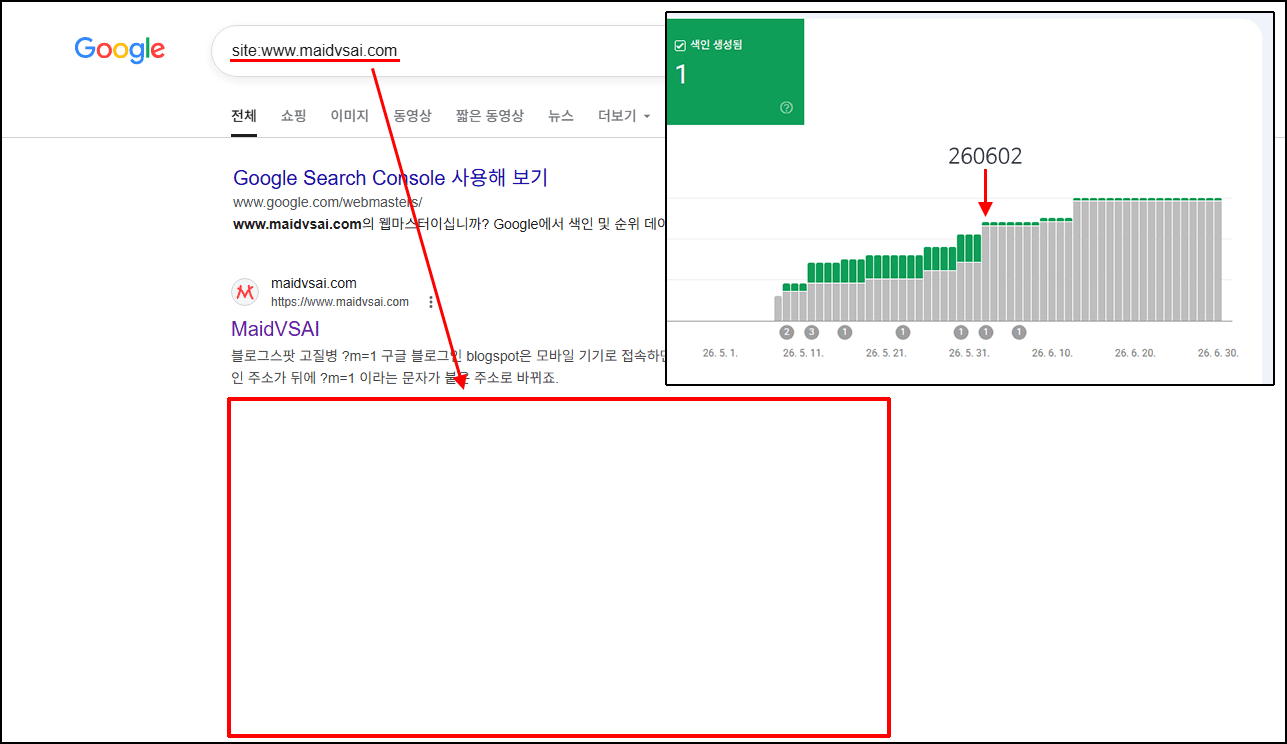Viewport: 1287px width, 744px height.
Task: Click the 26. 5. 31. date label
Action: point(969,354)
